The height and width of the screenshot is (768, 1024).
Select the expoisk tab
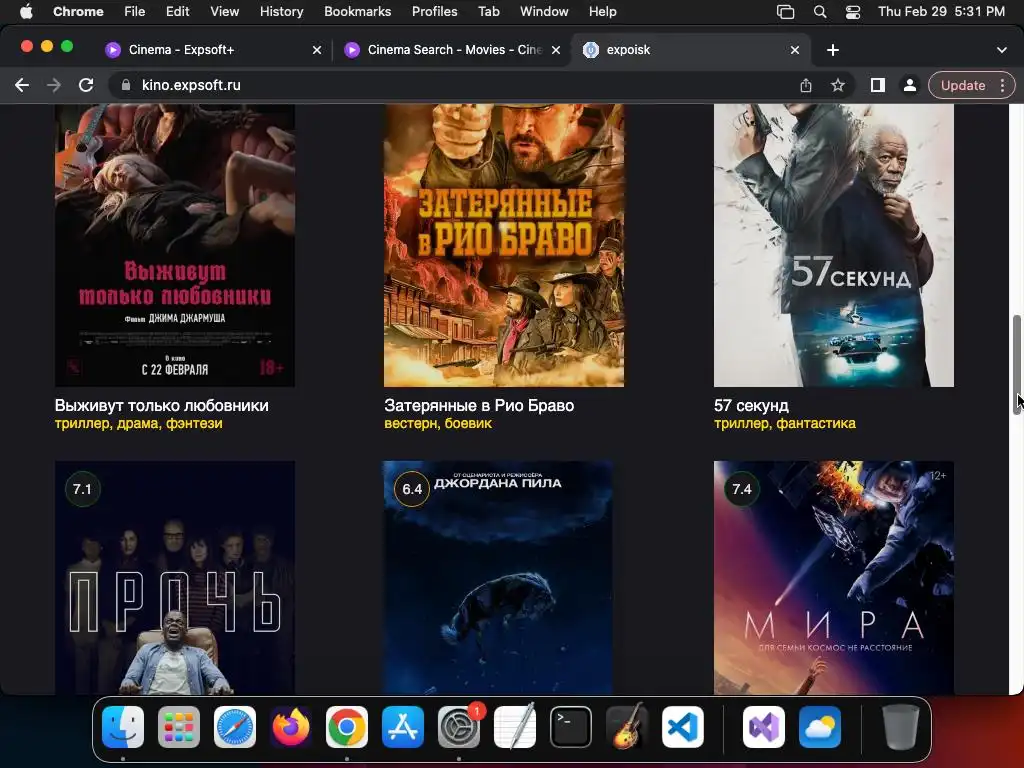click(x=691, y=50)
